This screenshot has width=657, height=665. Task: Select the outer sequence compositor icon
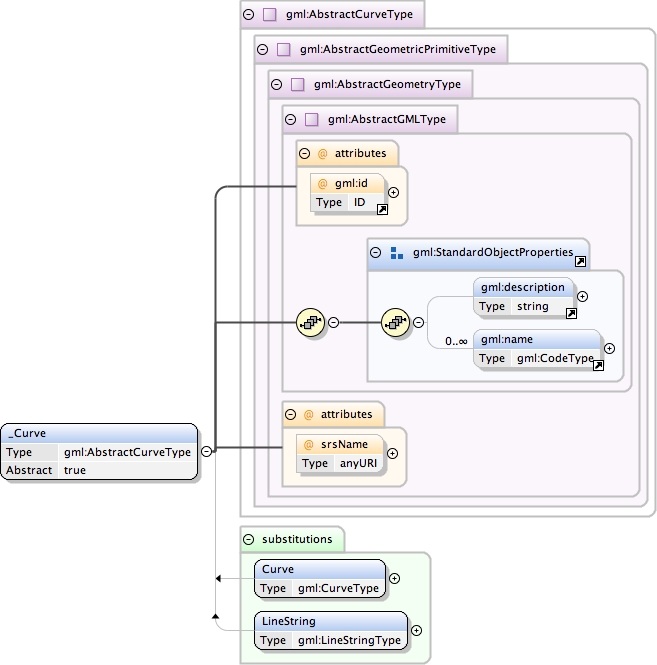pos(310,323)
